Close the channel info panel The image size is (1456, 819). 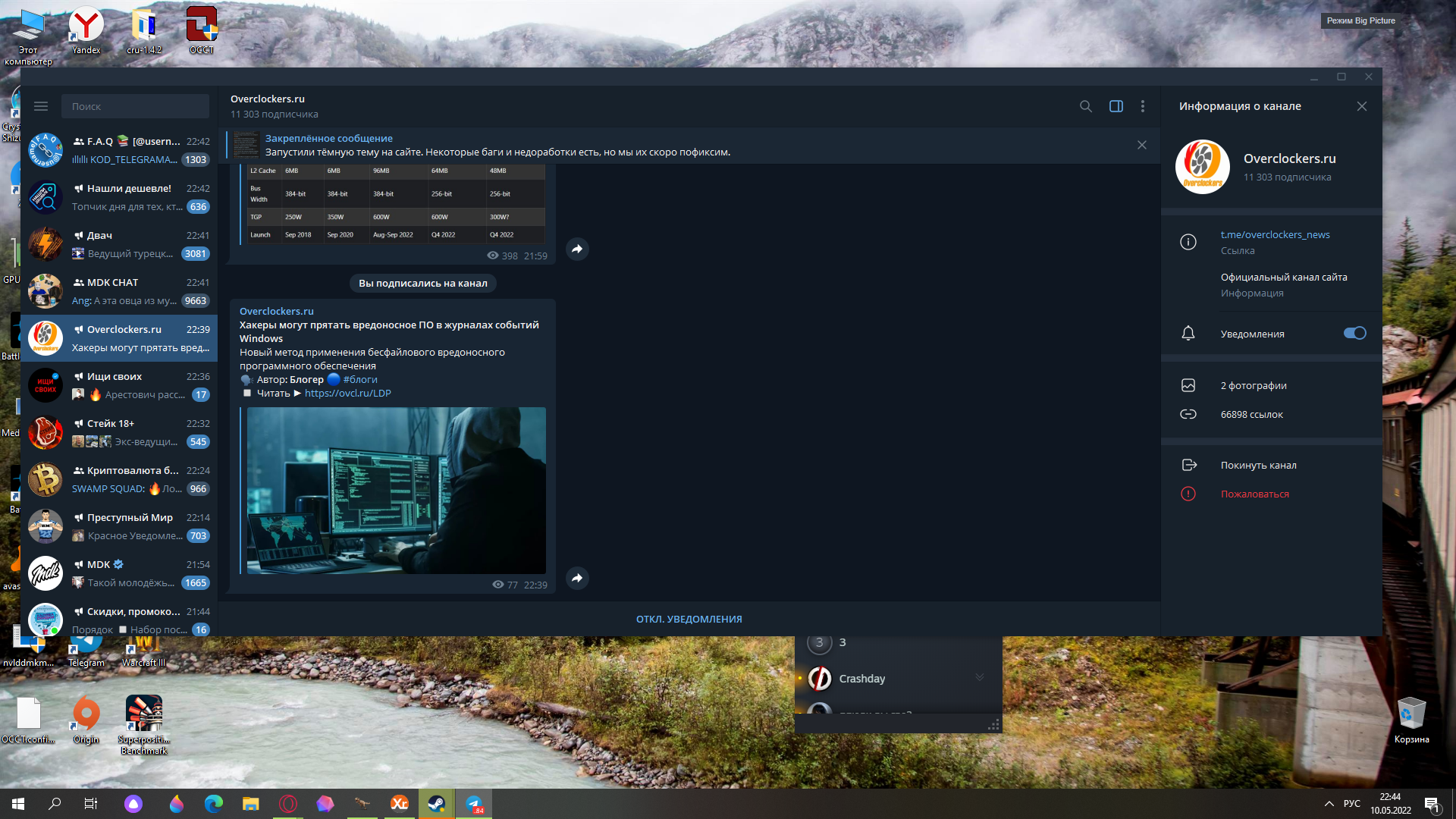point(1362,106)
